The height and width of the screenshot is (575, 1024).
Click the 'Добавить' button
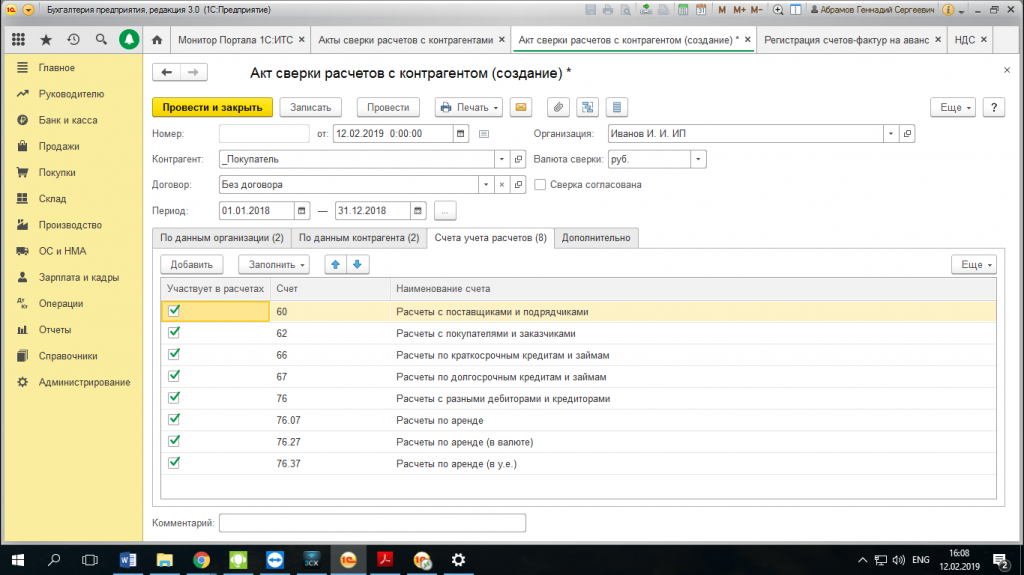[x=192, y=264]
